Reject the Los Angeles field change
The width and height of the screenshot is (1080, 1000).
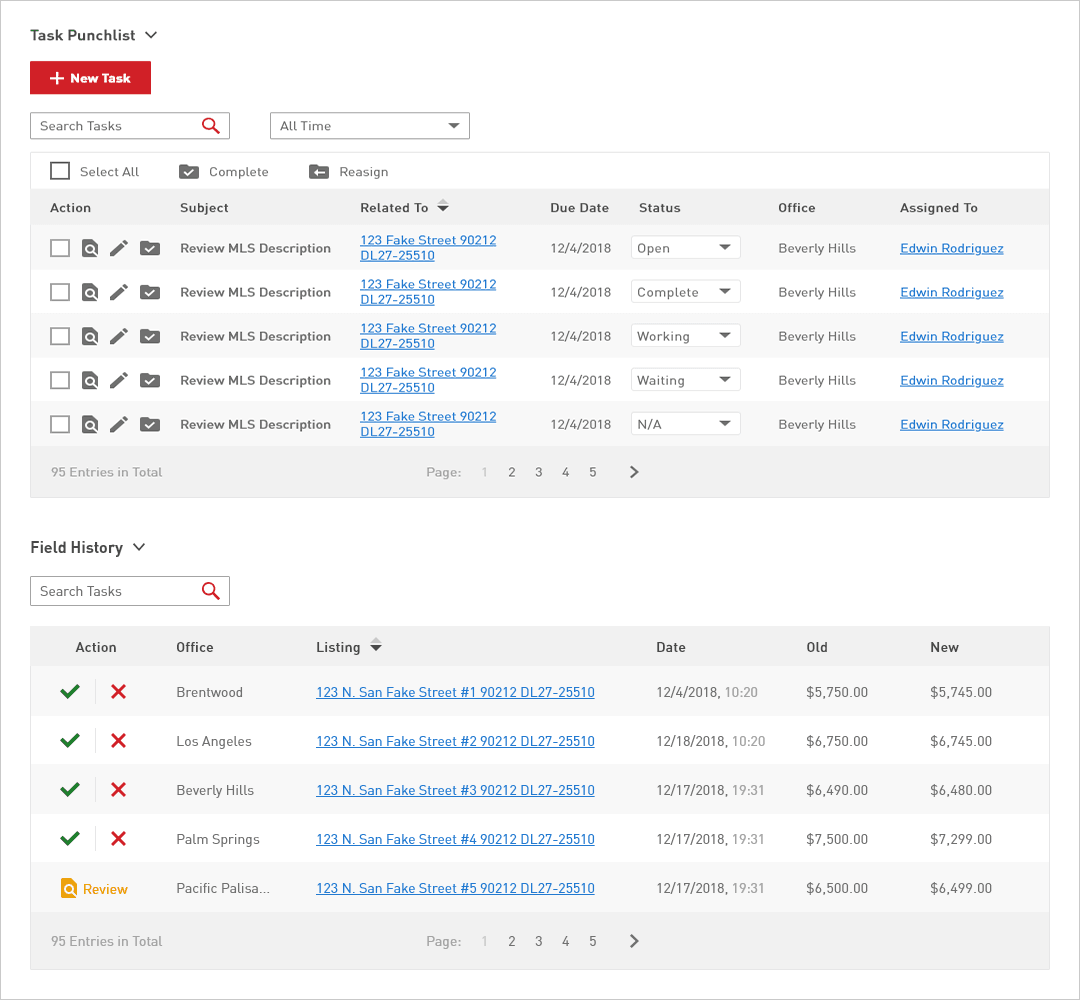[118, 740]
